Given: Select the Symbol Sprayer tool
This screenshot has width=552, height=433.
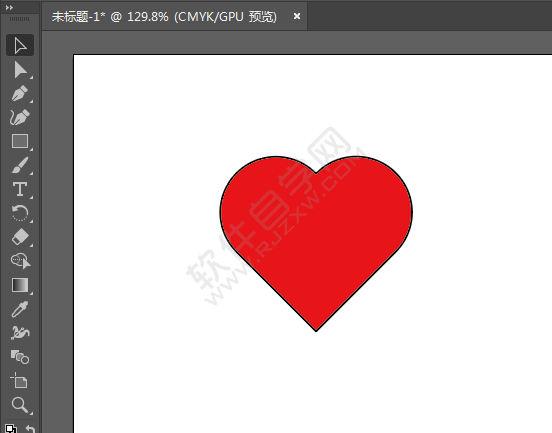Looking at the screenshot, I should click(x=20, y=333).
